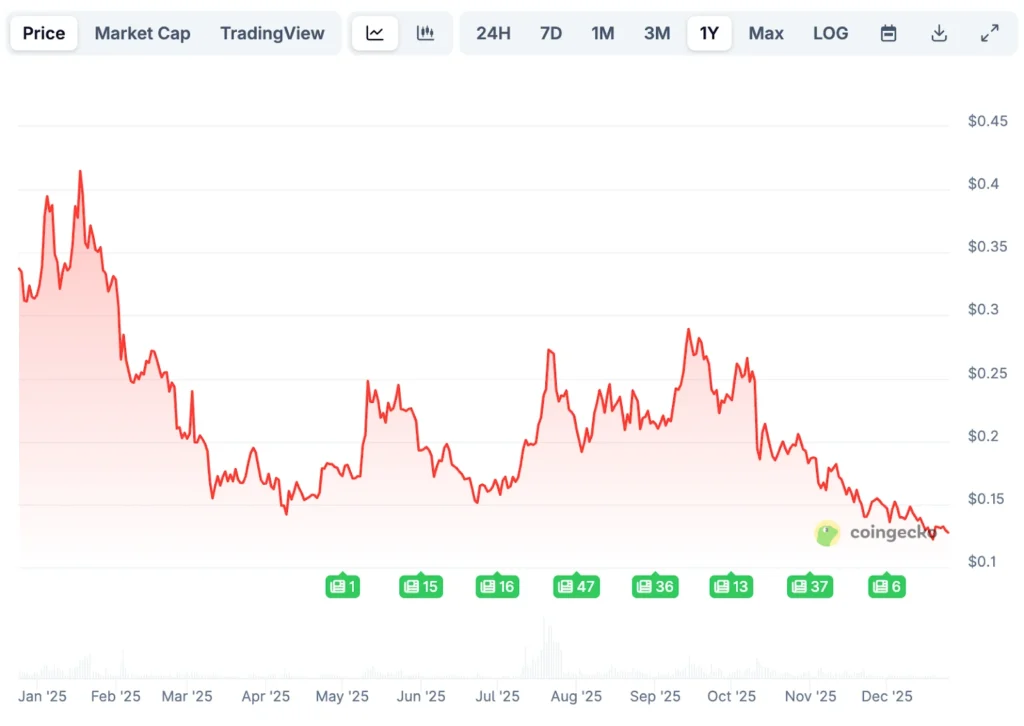This screenshot has width=1024, height=726.
Task: Toggle logarithmic scale with LOG
Action: click(830, 32)
